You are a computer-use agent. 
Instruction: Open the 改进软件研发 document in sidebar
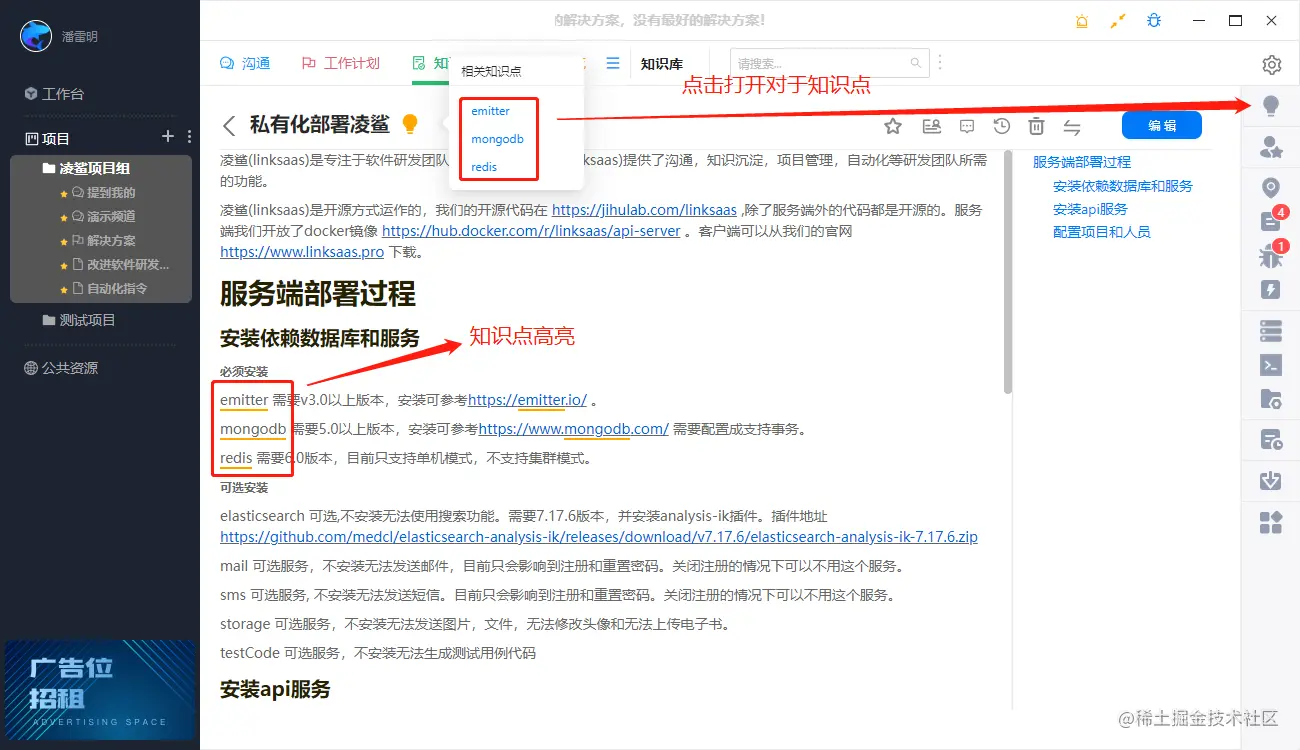click(x=121, y=265)
